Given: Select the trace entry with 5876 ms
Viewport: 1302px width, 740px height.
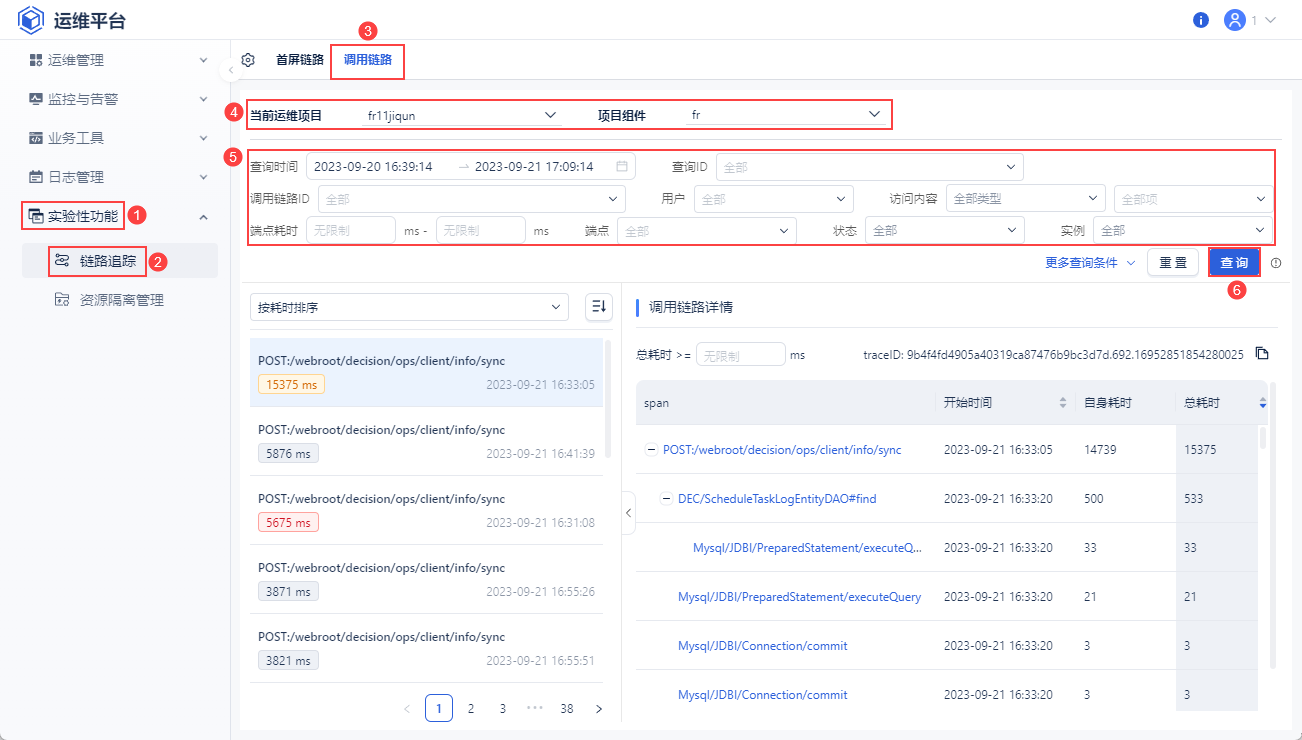Looking at the screenshot, I should [x=426, y=441].
